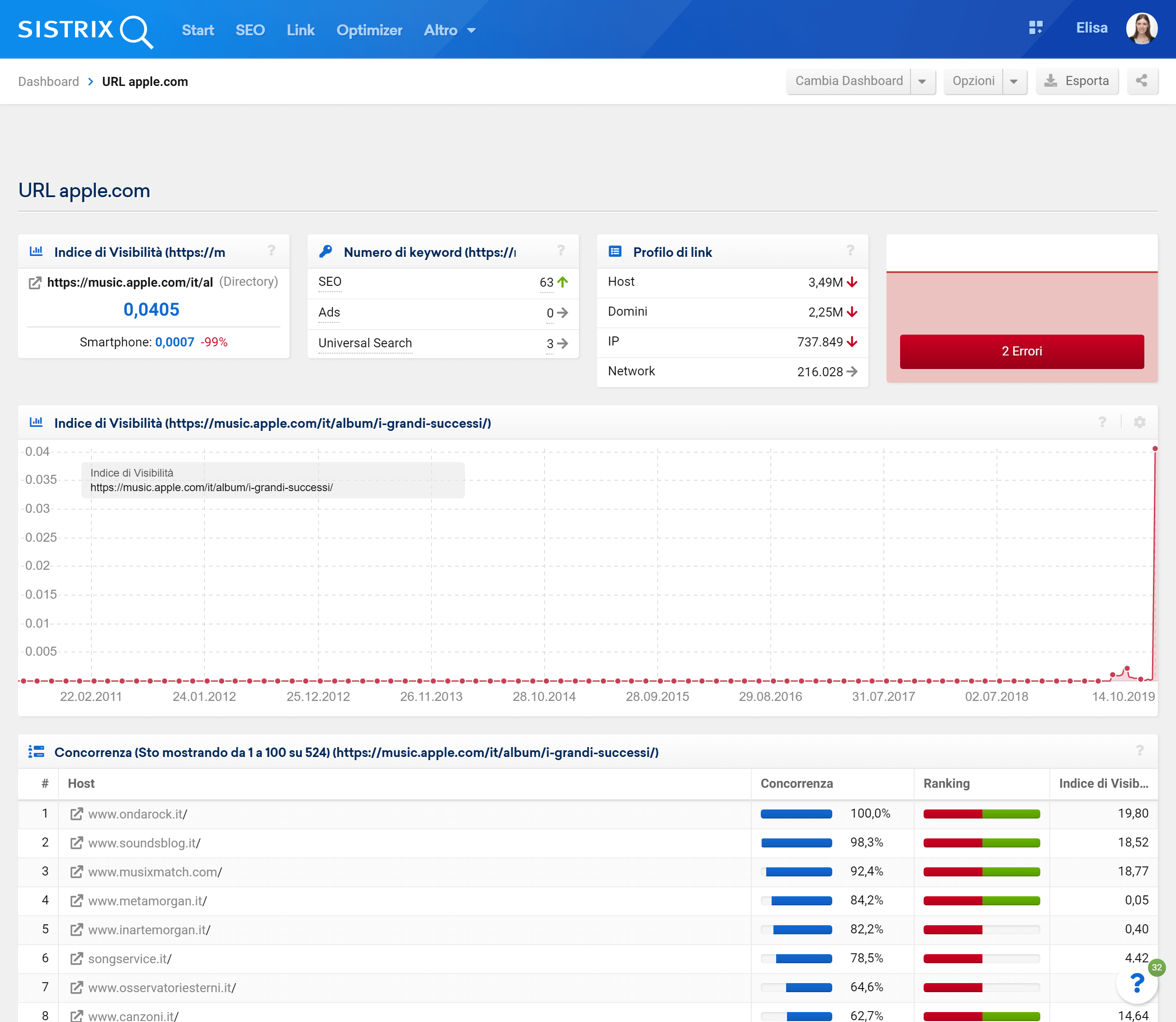Click the share icon button
1176x1022 pixels.
(x=1142, y=81)
